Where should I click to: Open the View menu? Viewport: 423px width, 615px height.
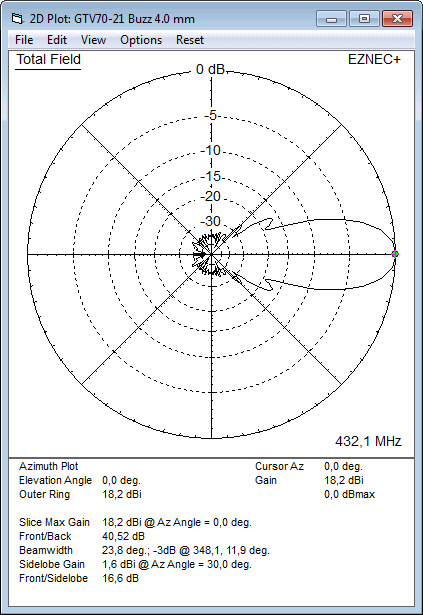(x=93, y=40)
